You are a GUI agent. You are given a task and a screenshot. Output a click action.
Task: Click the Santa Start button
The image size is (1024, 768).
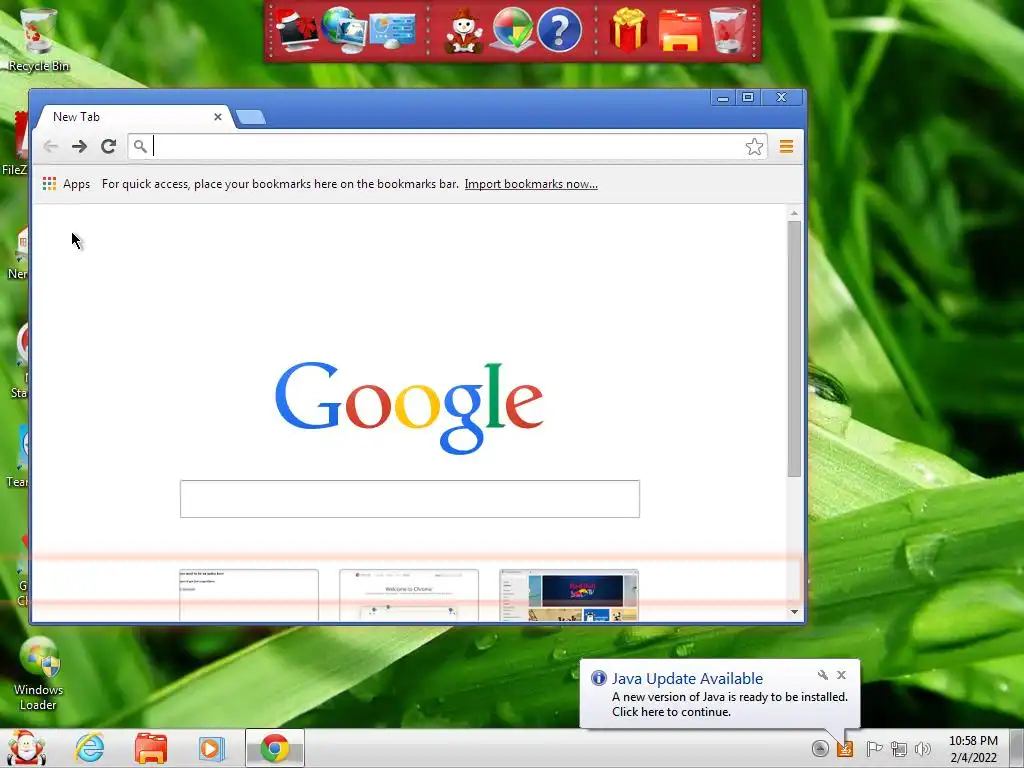(x=25, y=748)
